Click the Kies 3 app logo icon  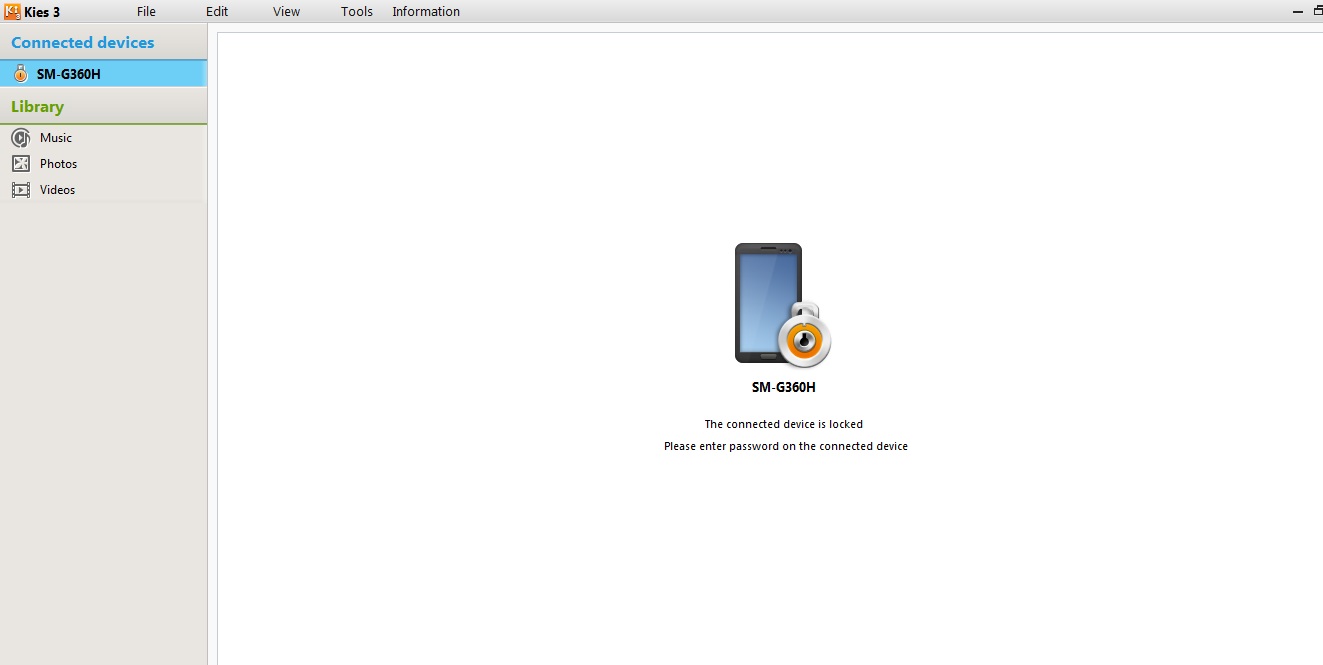click(x=13, y=12)
